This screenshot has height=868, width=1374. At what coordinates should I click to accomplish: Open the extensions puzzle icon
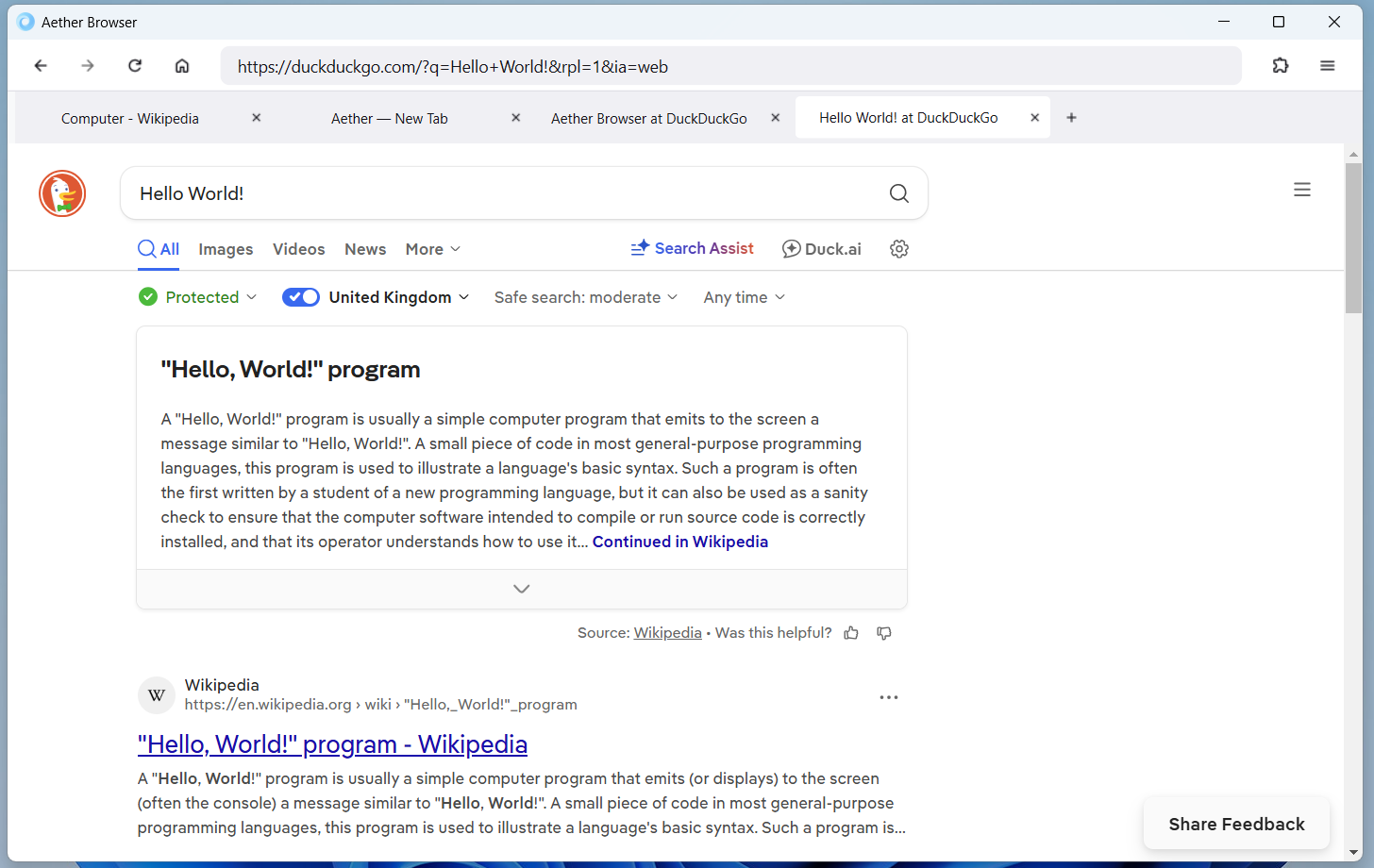click(1281, 65)
